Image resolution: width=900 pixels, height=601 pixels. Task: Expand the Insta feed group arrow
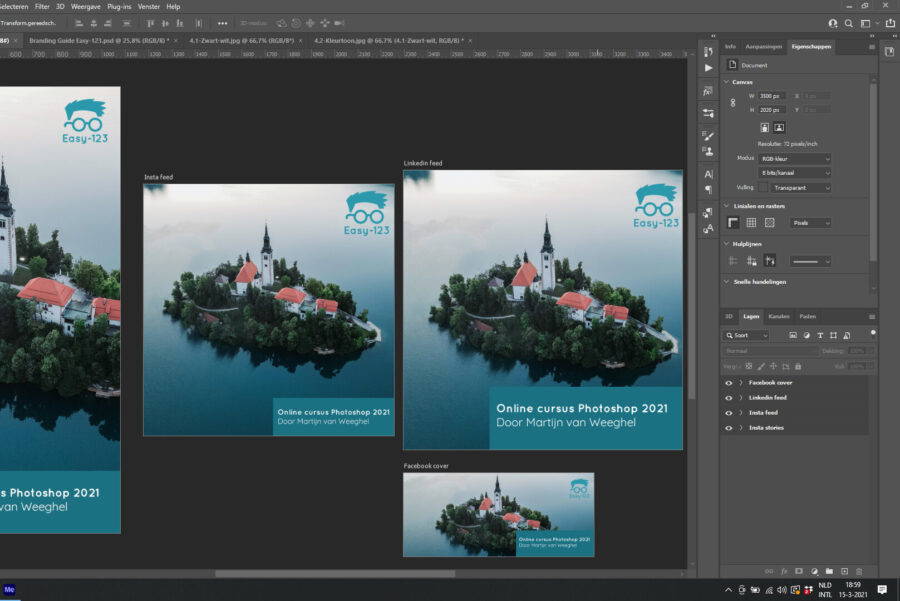pyautogui.click(x=741, y=413)
